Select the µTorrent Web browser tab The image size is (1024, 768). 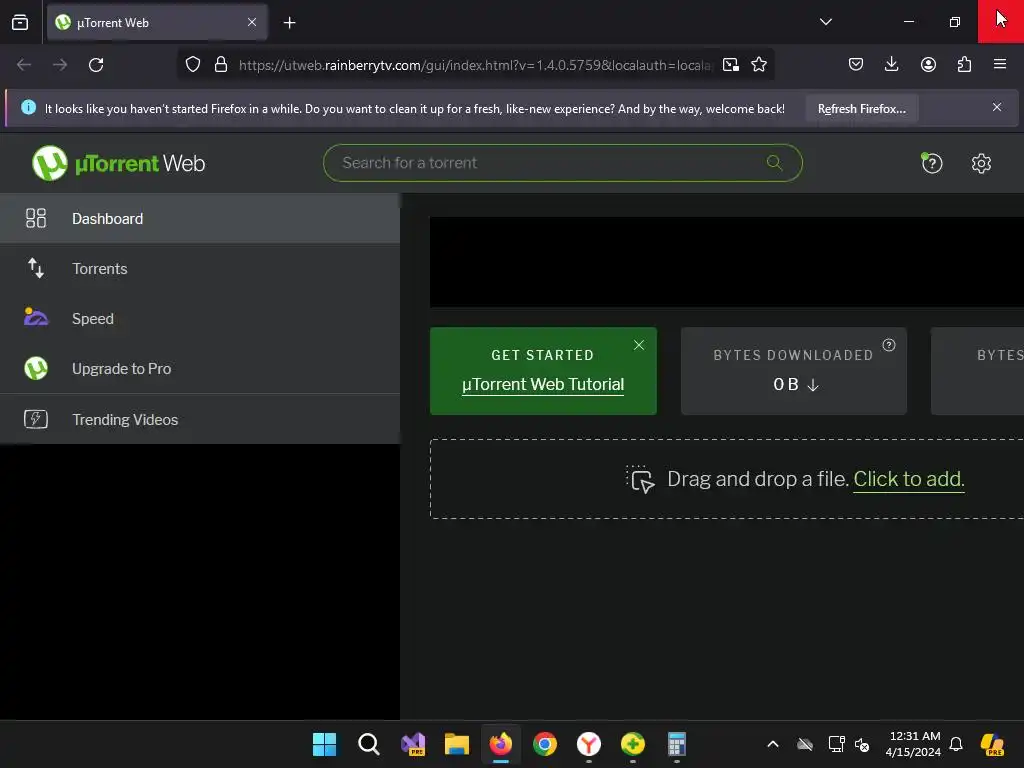pos(157,22)
